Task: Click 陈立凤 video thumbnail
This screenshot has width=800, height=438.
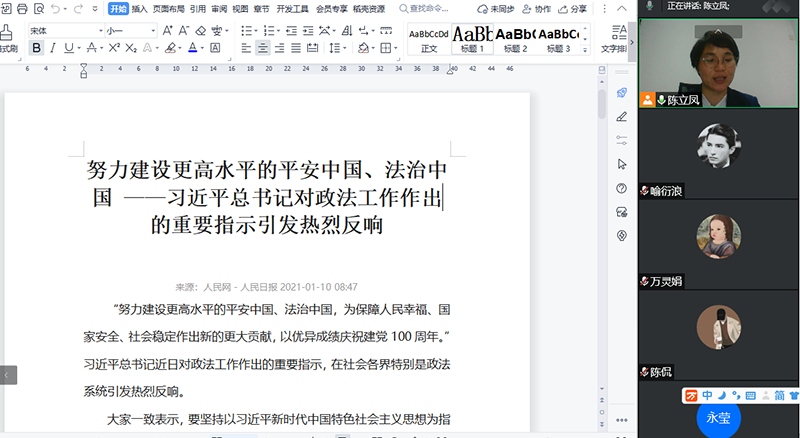Action: (718, 63)
